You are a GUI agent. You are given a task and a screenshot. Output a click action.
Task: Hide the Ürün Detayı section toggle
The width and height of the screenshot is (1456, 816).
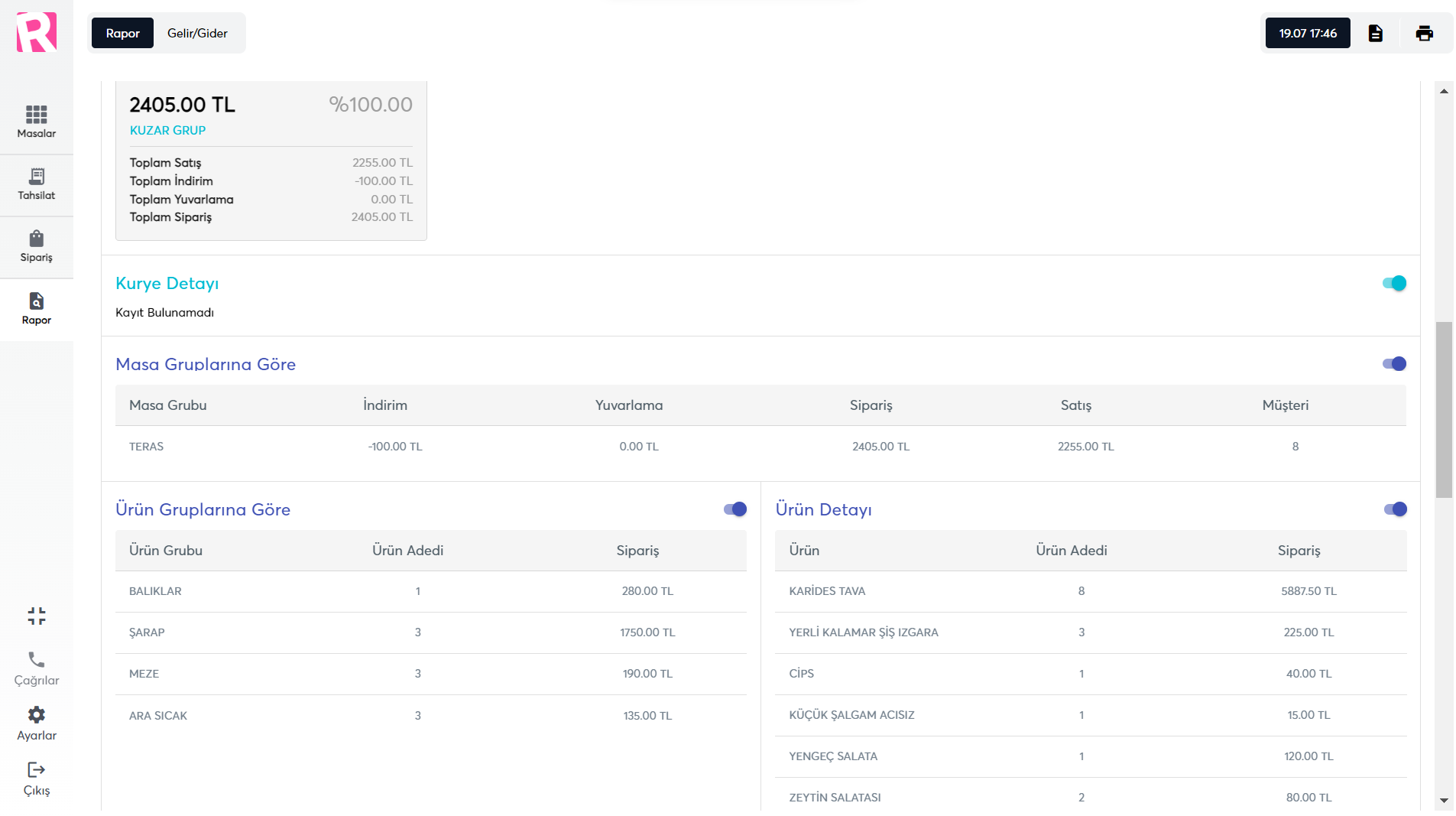pyautogui.click(x=1395, y=509)
